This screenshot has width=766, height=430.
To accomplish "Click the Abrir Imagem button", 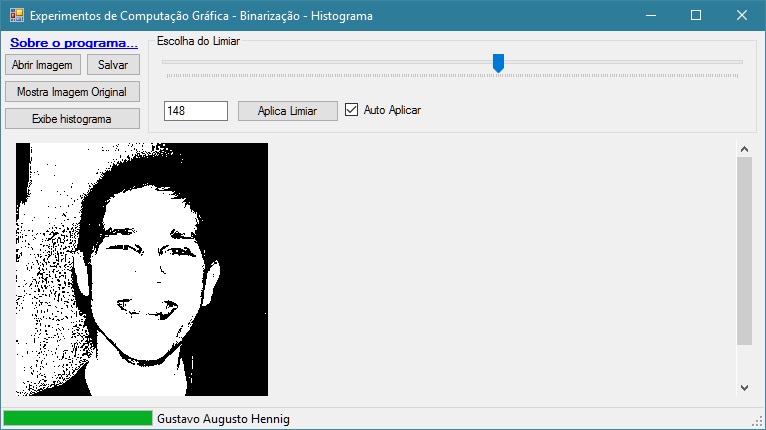I will (43, 65).
